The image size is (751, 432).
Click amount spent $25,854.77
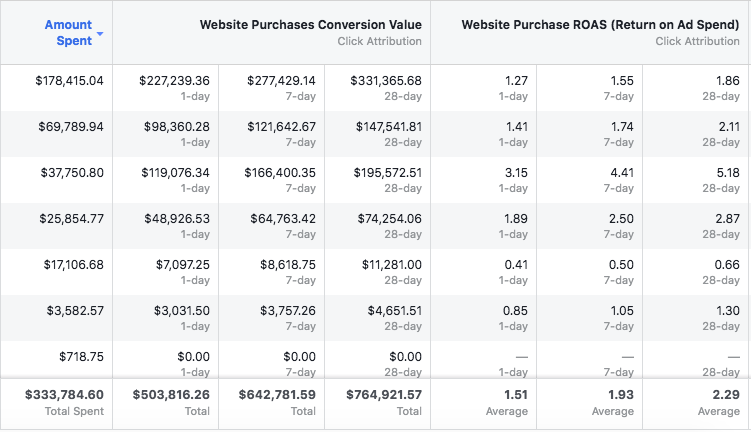71,218
